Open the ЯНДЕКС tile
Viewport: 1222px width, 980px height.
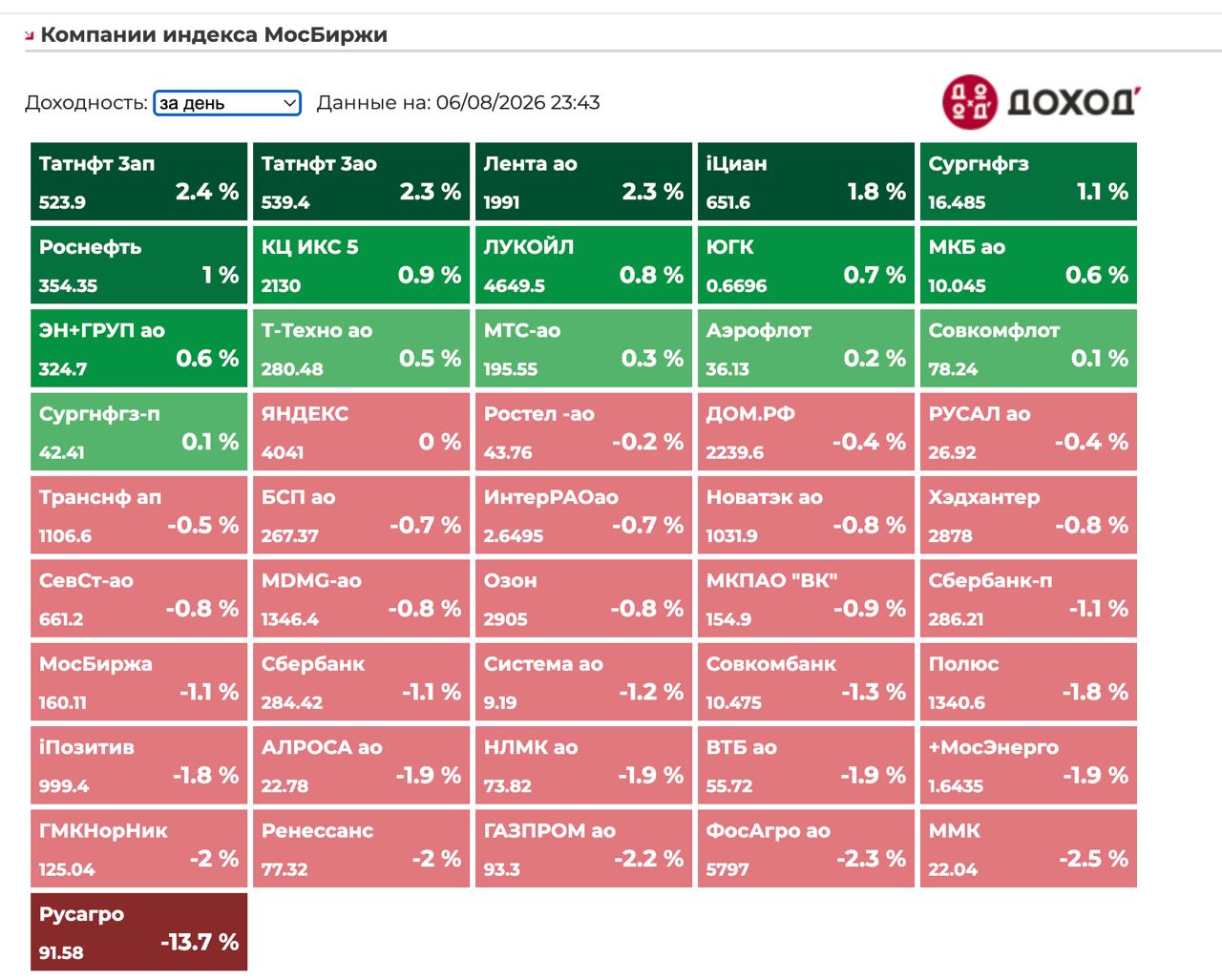pos(361,432)
